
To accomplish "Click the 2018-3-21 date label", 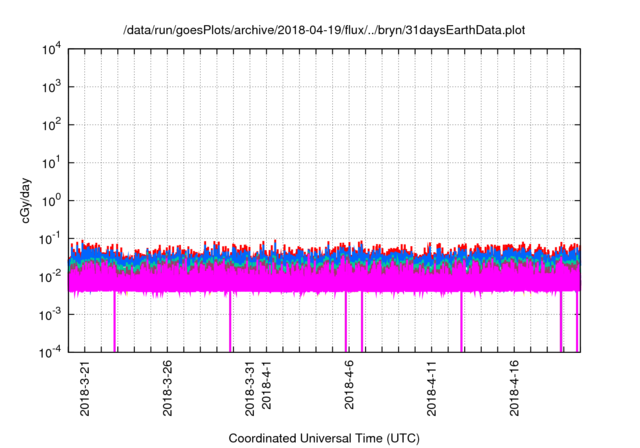I will pos(85,391).
